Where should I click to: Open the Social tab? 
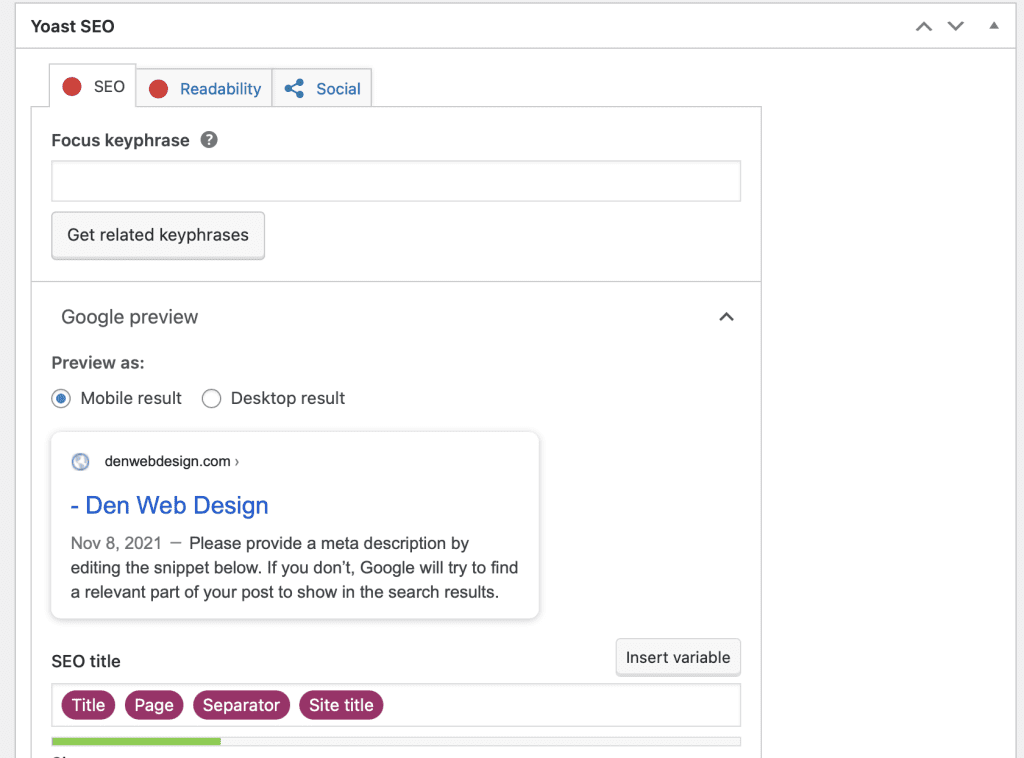[x=322, y=88]
